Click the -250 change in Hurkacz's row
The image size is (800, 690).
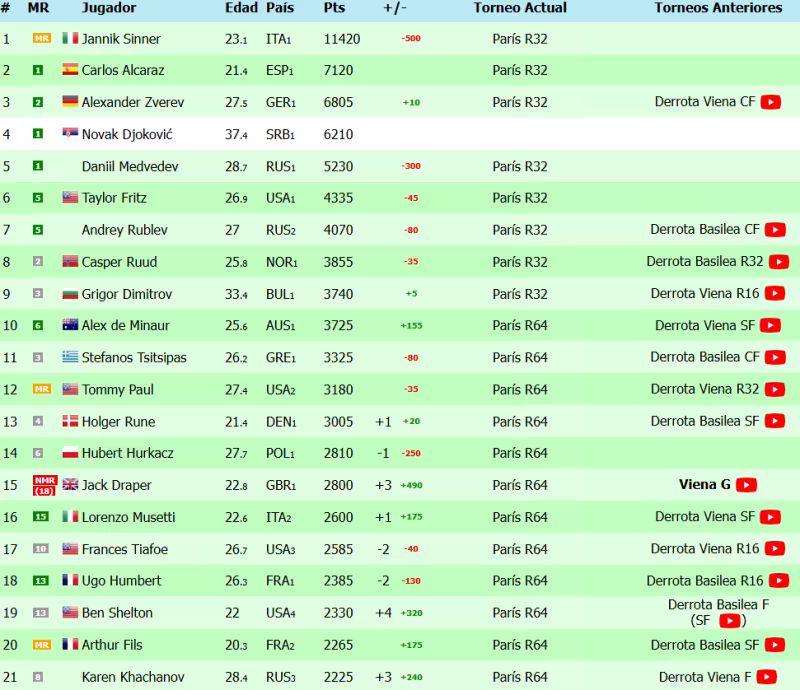click(x=411, y=453)
